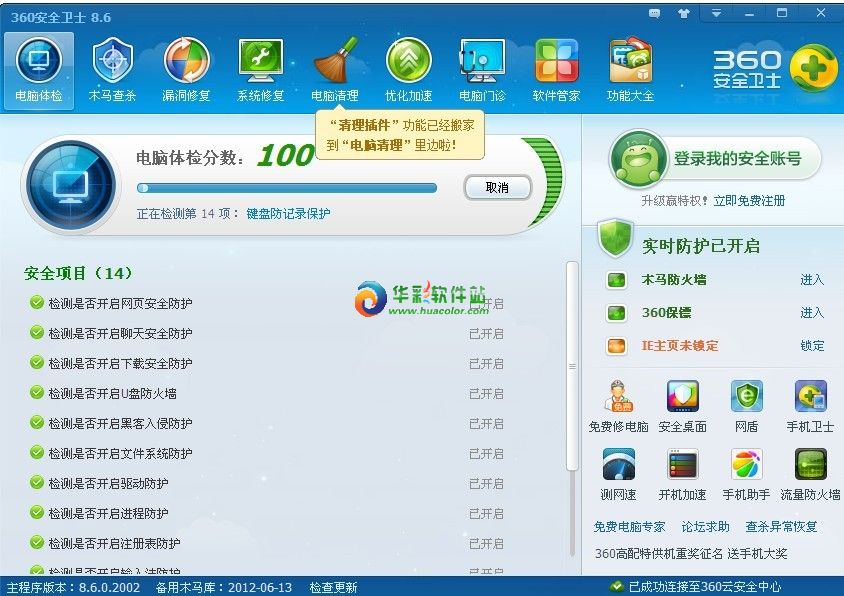Open the 优化加速 tool

tap(409, 71)
